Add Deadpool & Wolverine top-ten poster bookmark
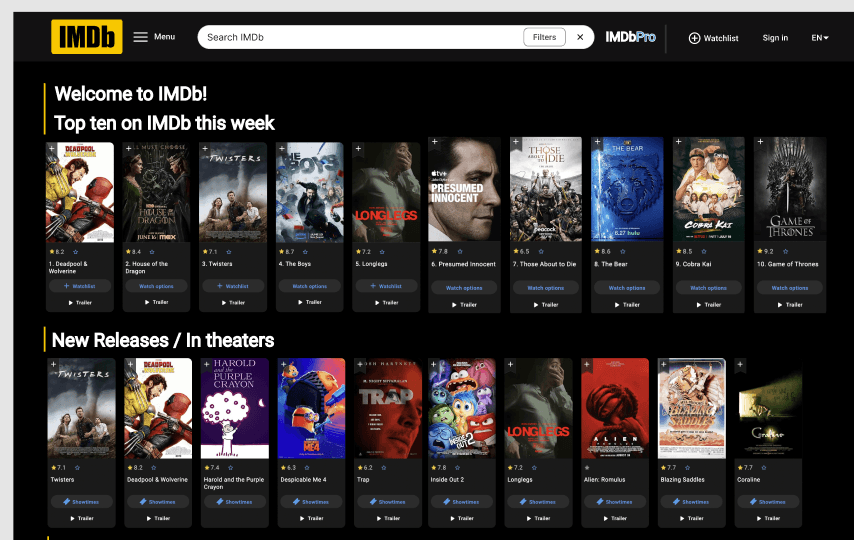 click(51, 148)
